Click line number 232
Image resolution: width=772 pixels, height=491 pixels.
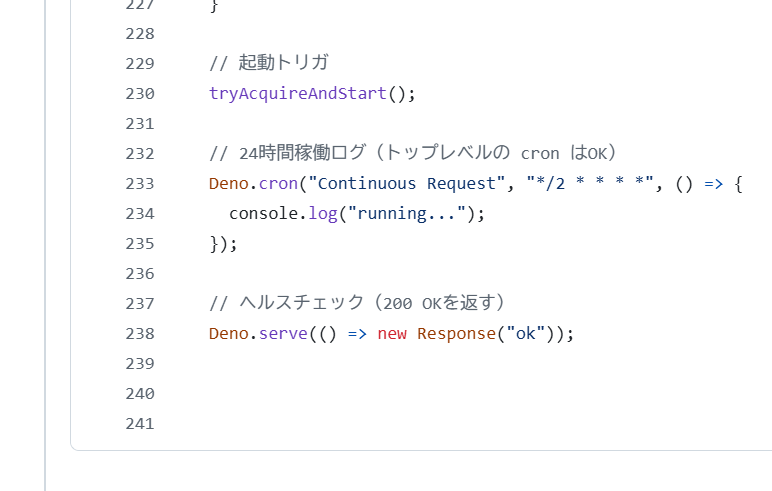140,154
